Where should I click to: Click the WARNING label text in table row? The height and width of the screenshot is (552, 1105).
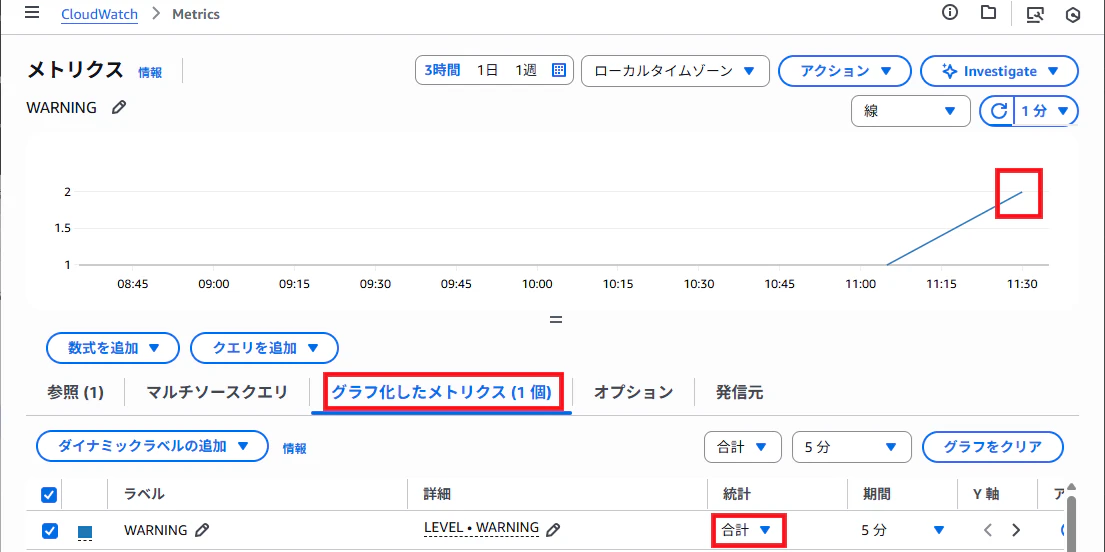(155, 529)
